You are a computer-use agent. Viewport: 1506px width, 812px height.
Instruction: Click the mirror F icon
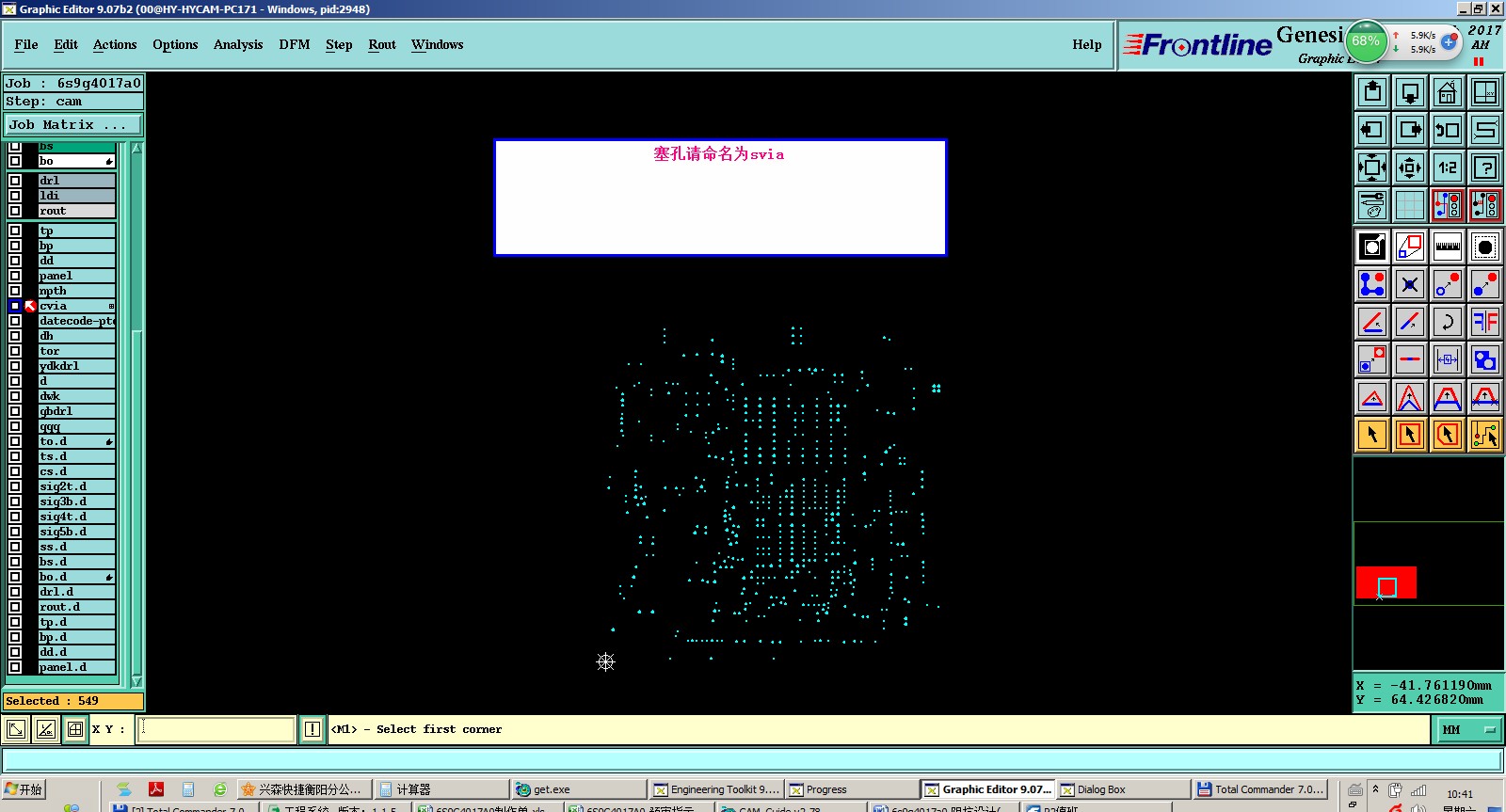[x=1485, y=322]
